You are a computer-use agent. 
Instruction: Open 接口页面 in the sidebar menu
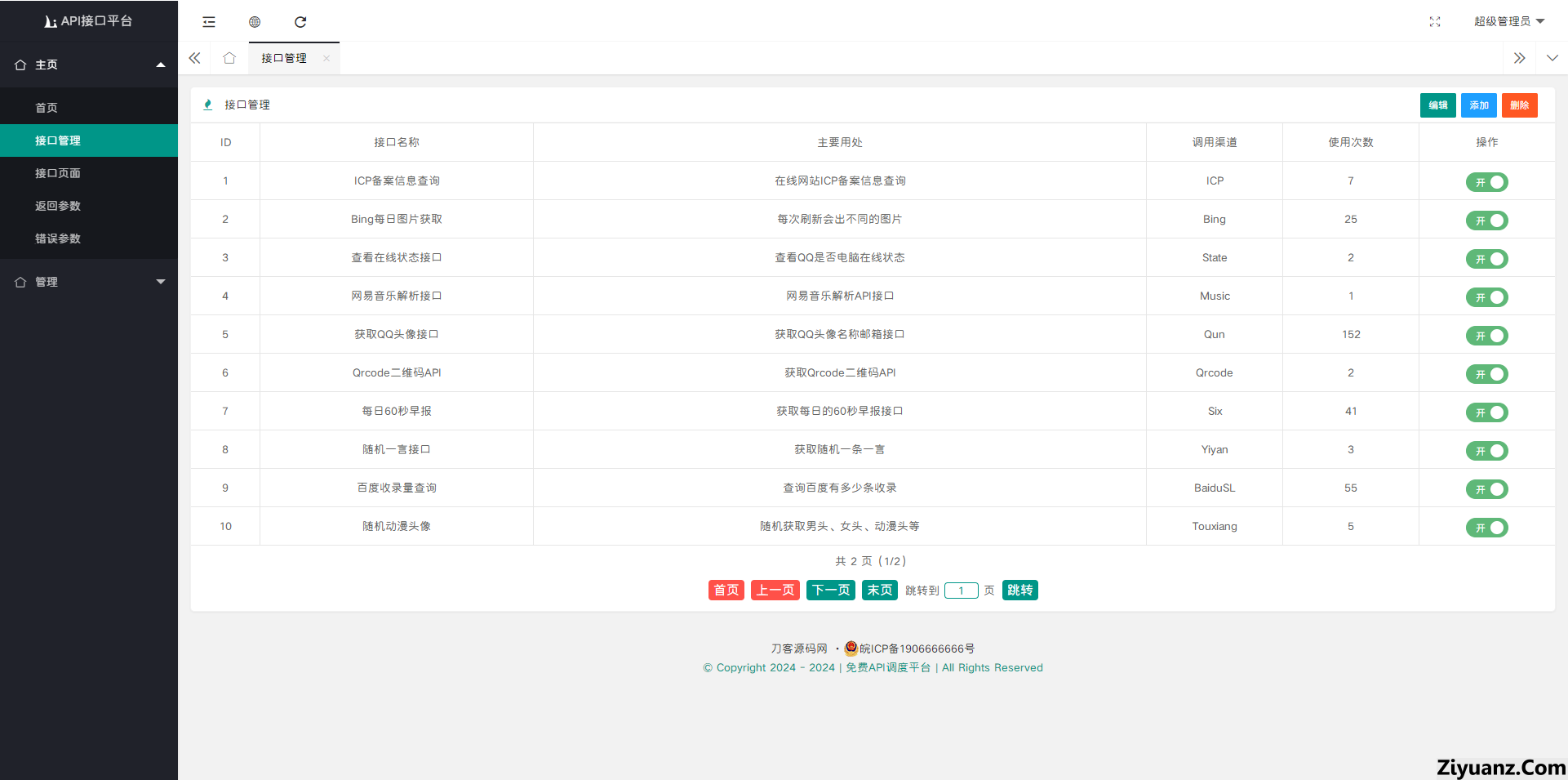[58, 173]
